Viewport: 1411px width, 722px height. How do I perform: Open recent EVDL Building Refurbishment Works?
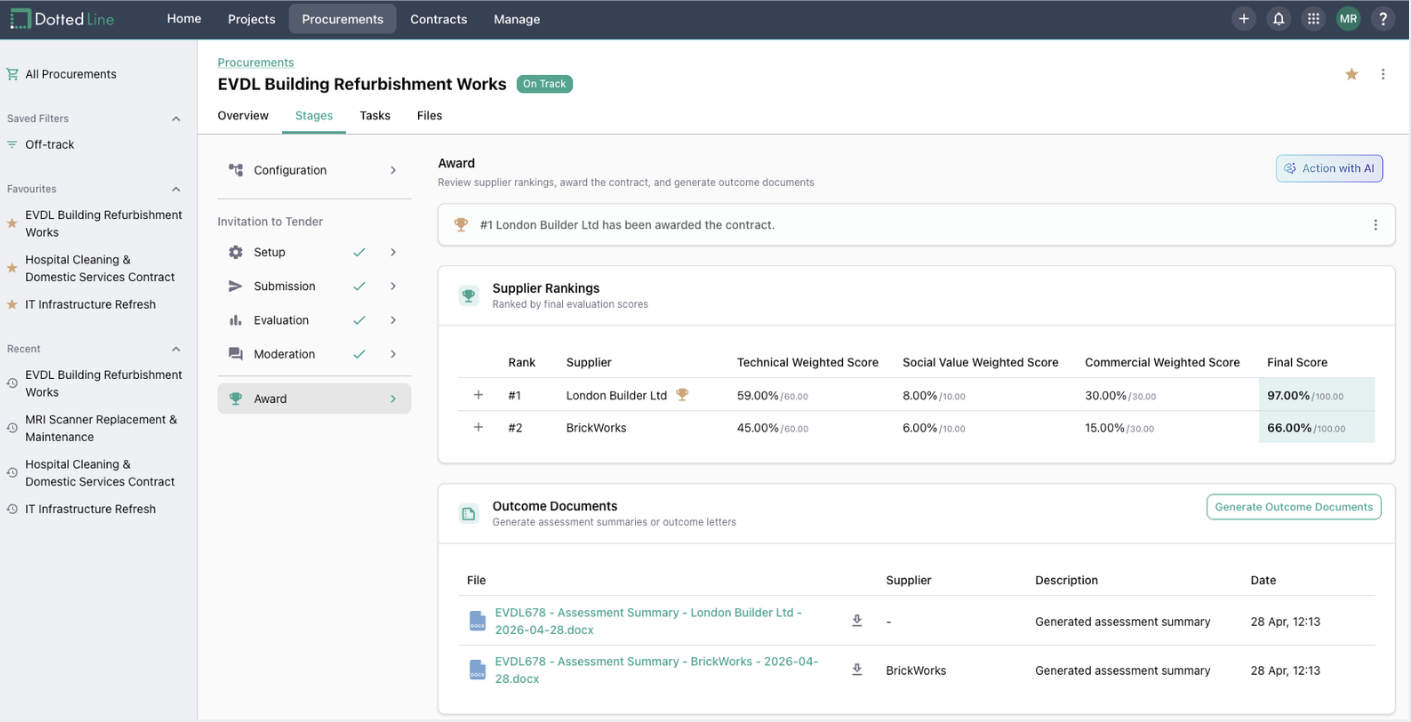click(x=104, y=383)
